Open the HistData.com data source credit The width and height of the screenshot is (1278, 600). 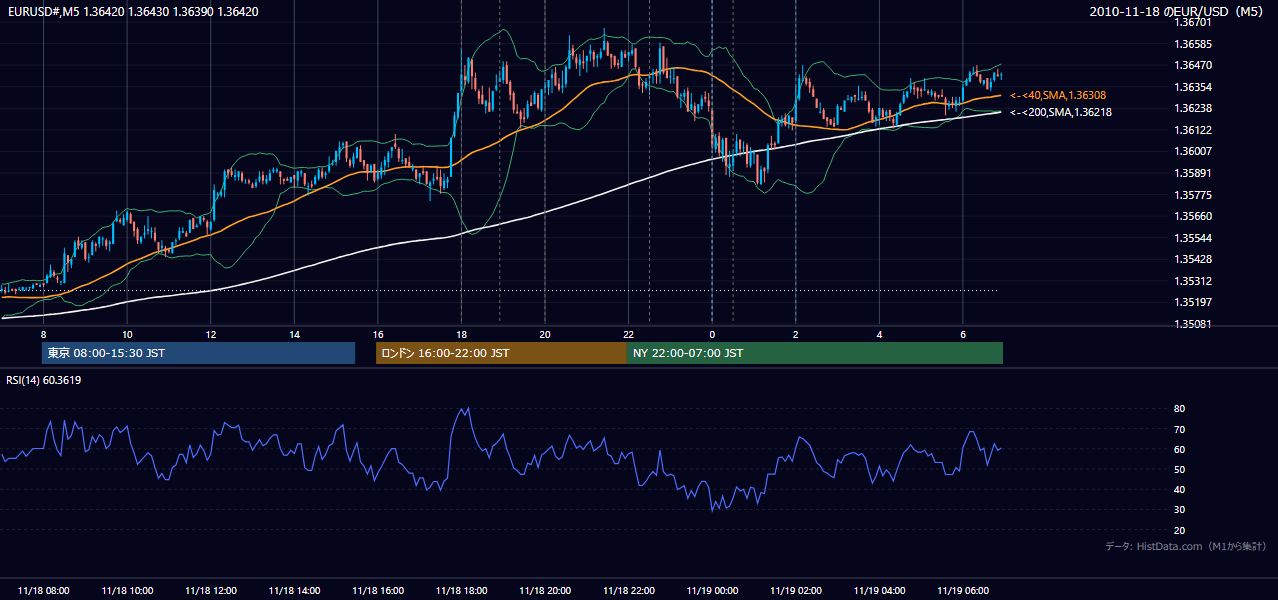[x=1186, y=546]
